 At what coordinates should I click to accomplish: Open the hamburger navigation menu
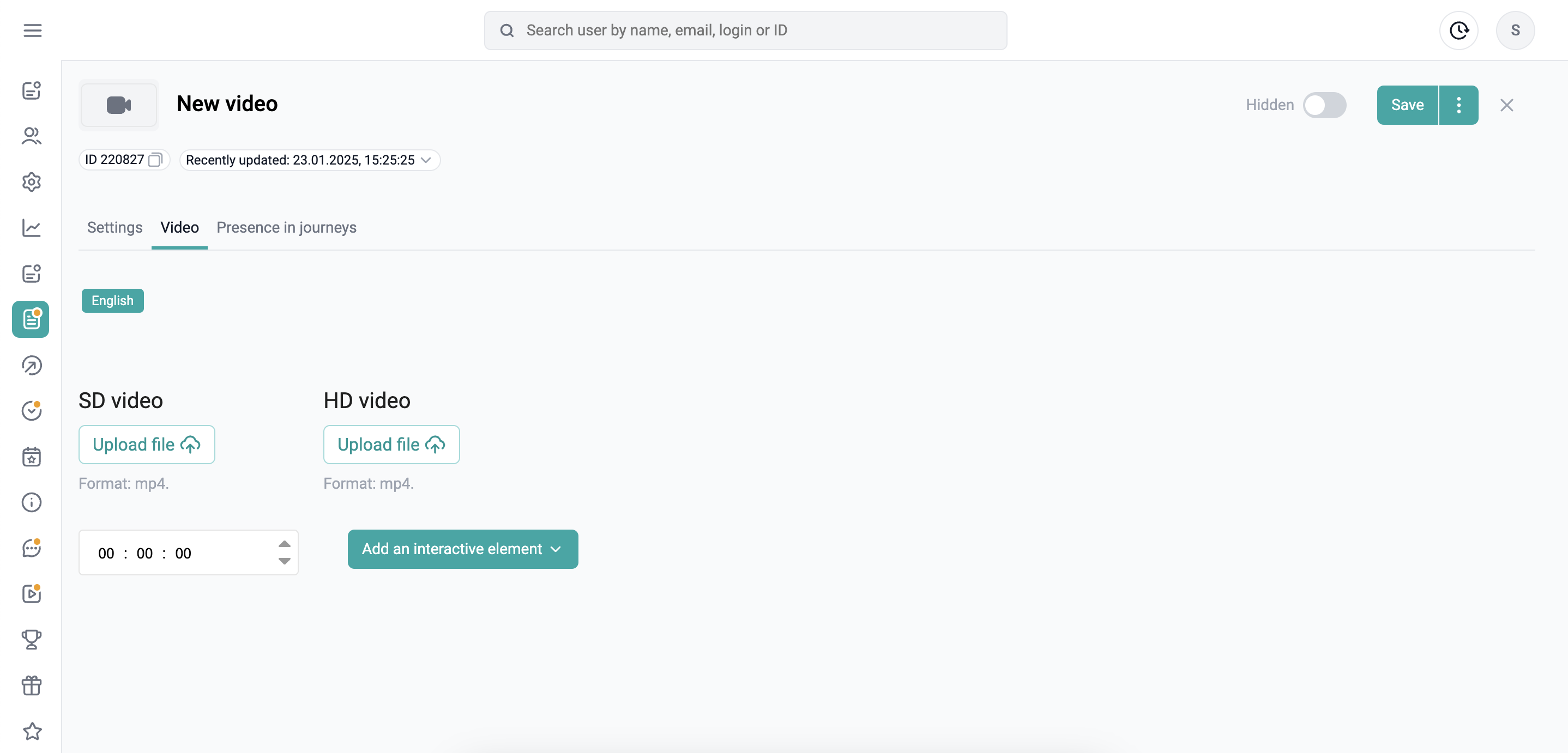(x=32, y=30)
